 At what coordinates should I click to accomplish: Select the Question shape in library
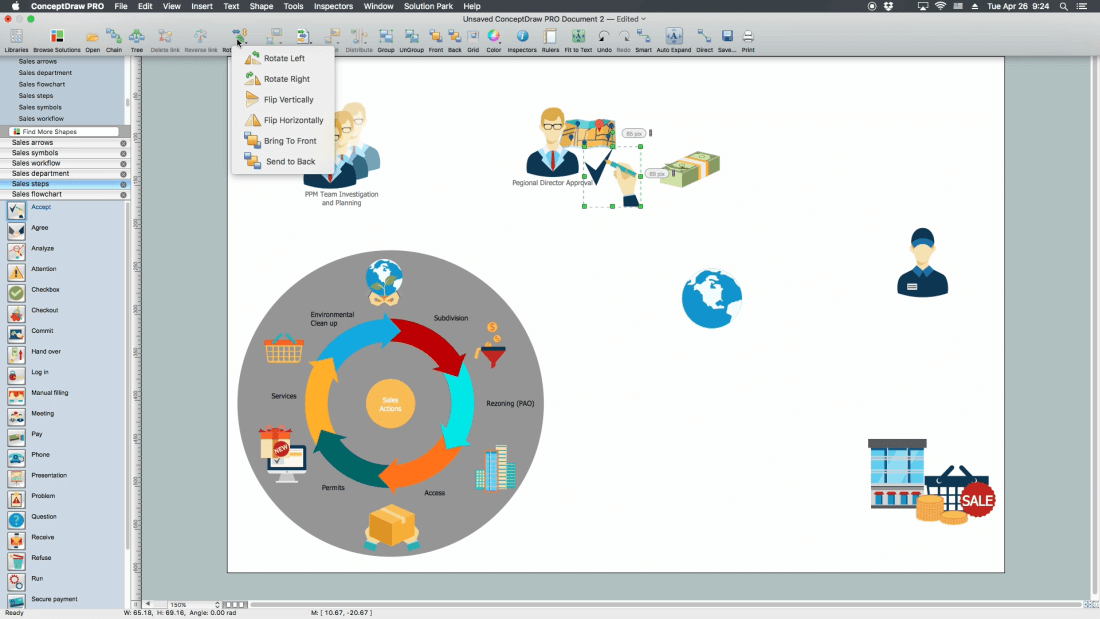tap(16, 520)
